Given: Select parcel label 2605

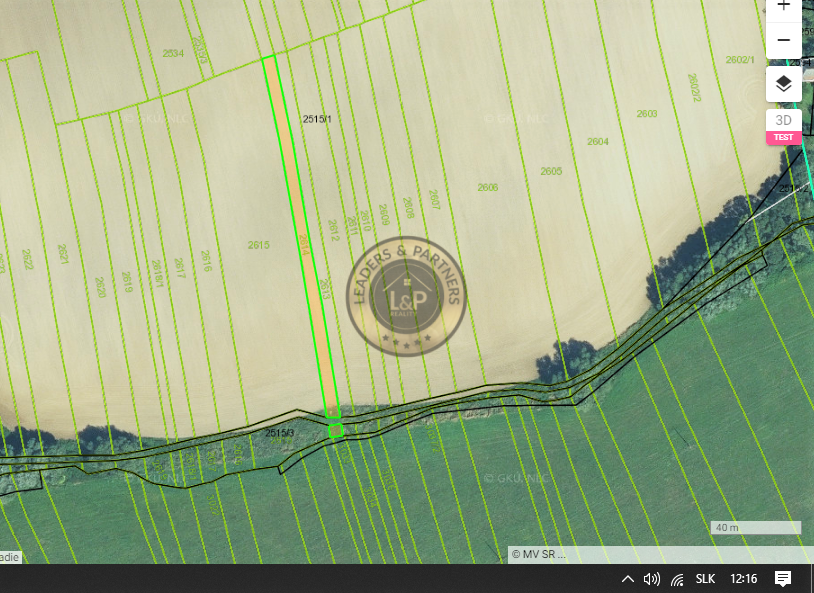Looking at the screenshot, I should [551, 171].
